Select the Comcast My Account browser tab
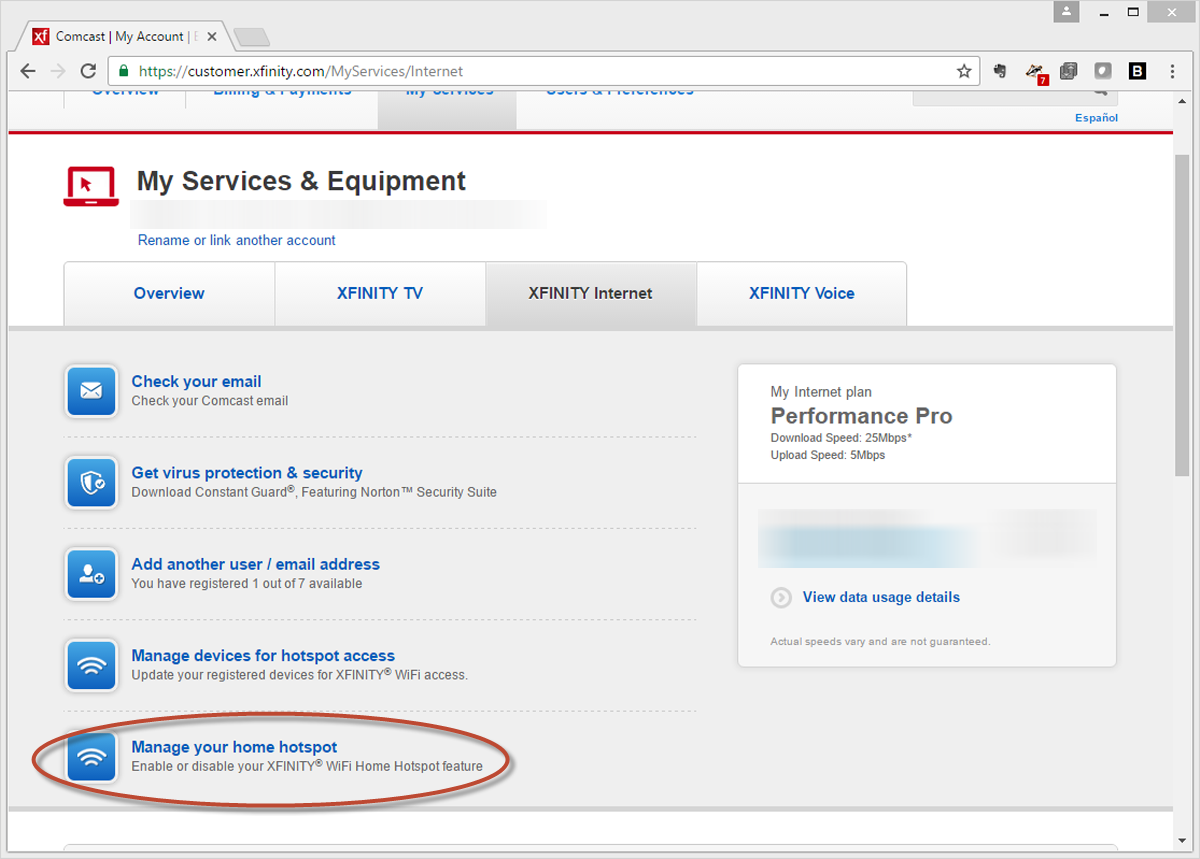The width and height of the screenshot is (1200, 859). [125, 37]
